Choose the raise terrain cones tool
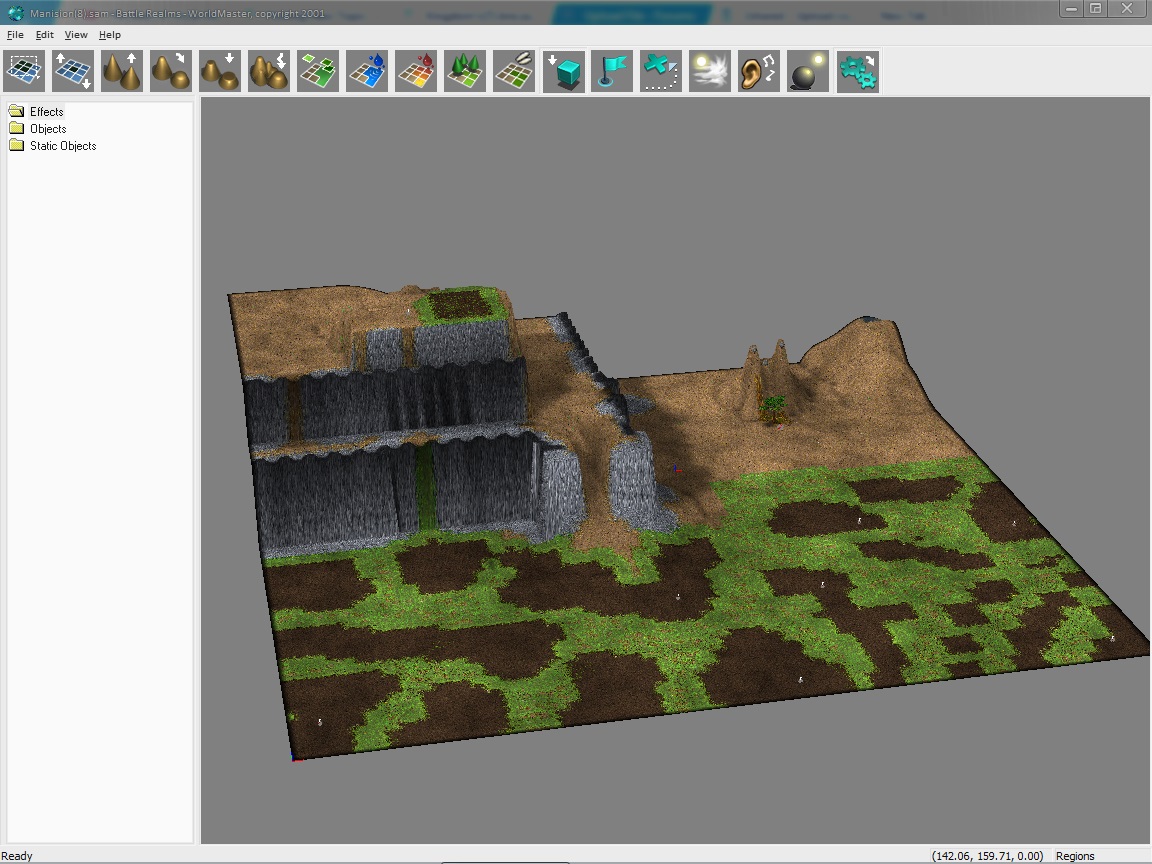The width and height of the screenshot is (1152, 864). coord(122,71)
